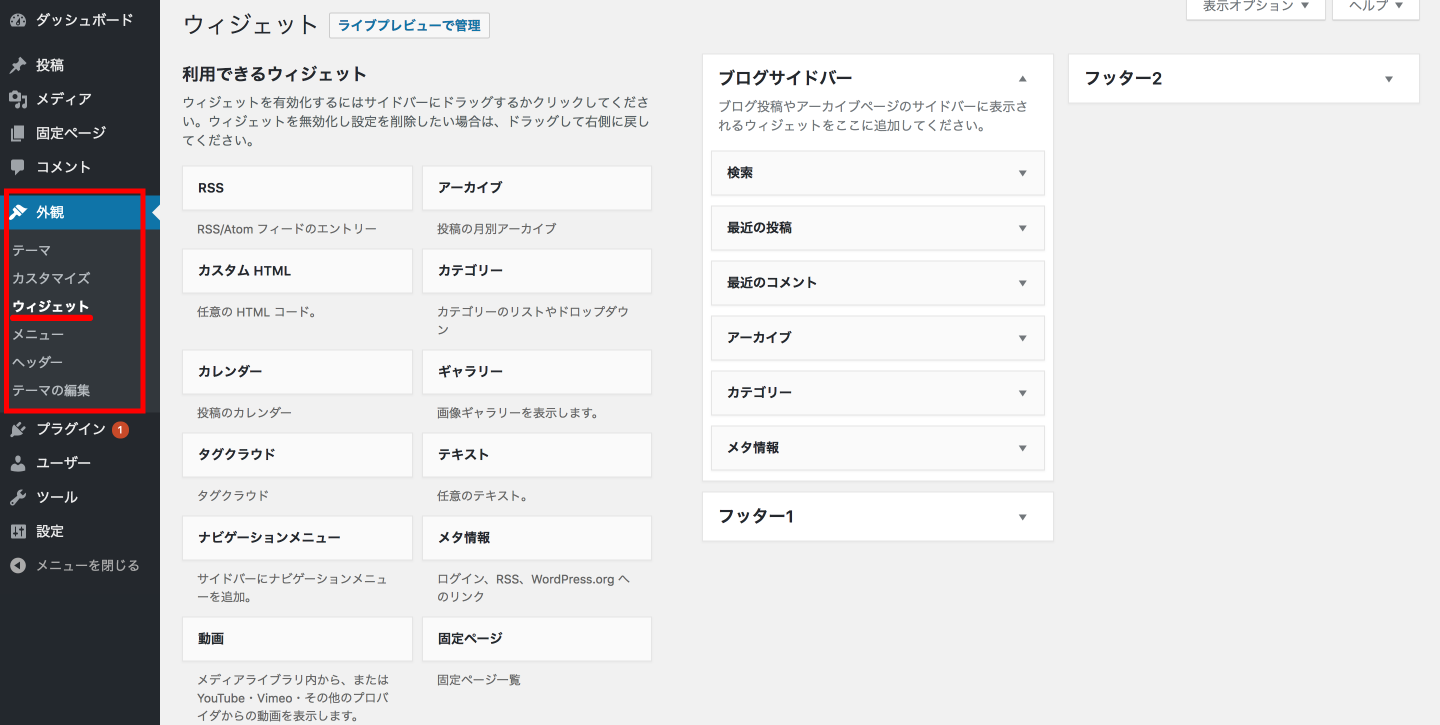Viewport: 1440px width, 725px height.
Task: Click the カスタム HTML available widget
Action: tap(297, 271)
